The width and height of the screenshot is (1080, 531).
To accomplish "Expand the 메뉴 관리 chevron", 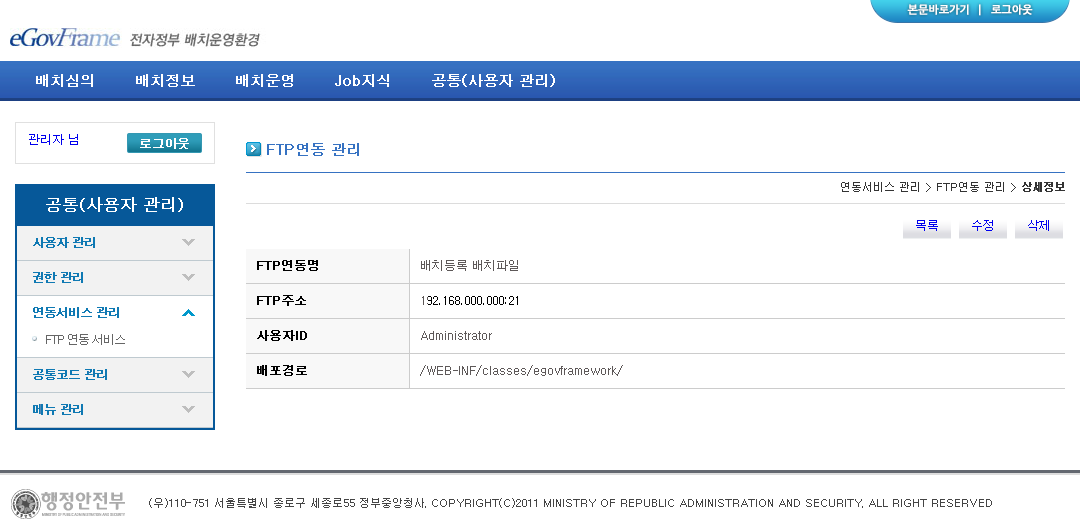I will pos(188,410).
